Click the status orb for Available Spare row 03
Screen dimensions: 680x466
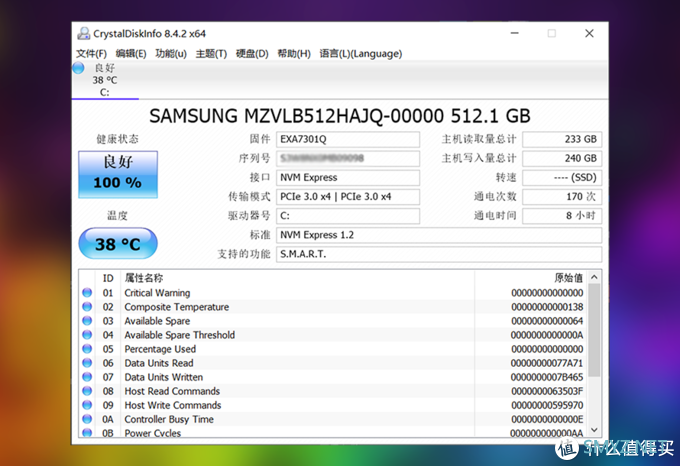[x=87, y=321]
